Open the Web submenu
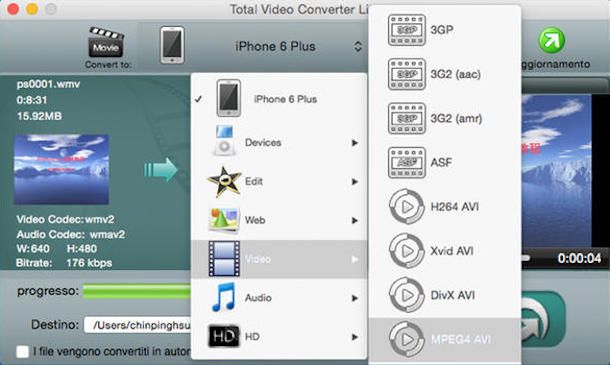This screenshot has height=365, width=610. point(279,220)
